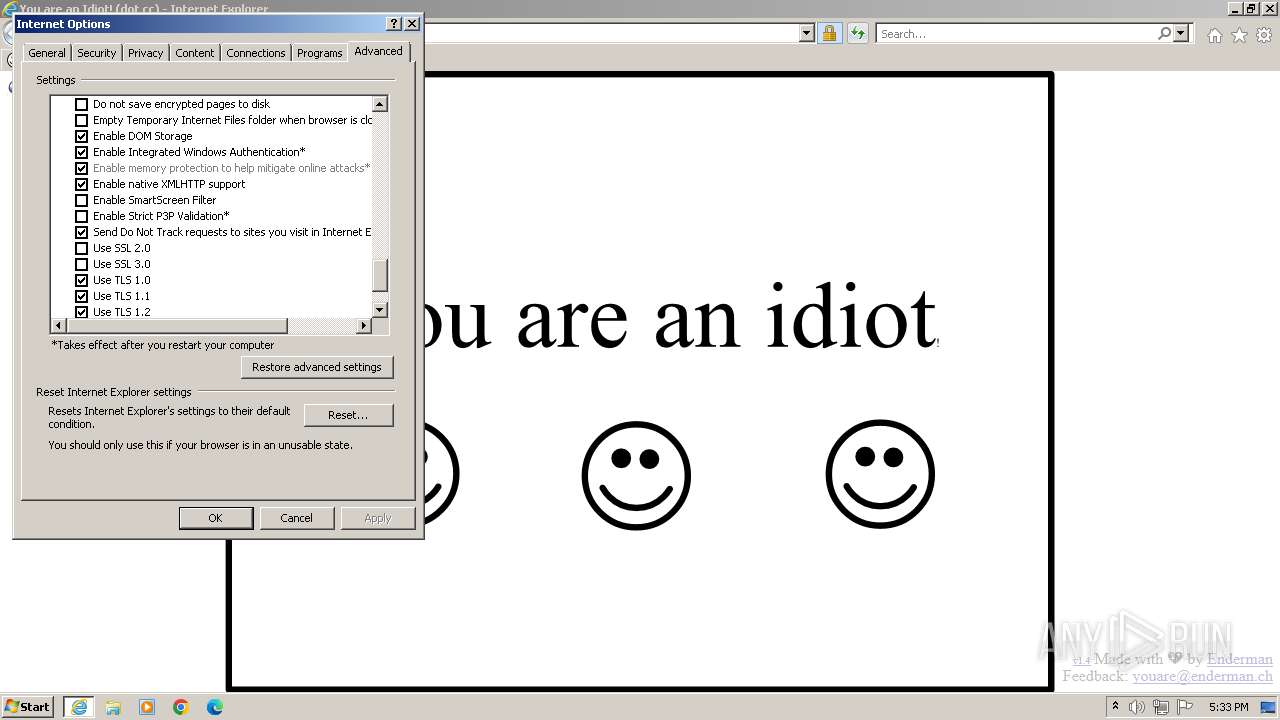Screen dimensions: 1280x720
Task: Switch to the General tab
Action: point(47,53)
